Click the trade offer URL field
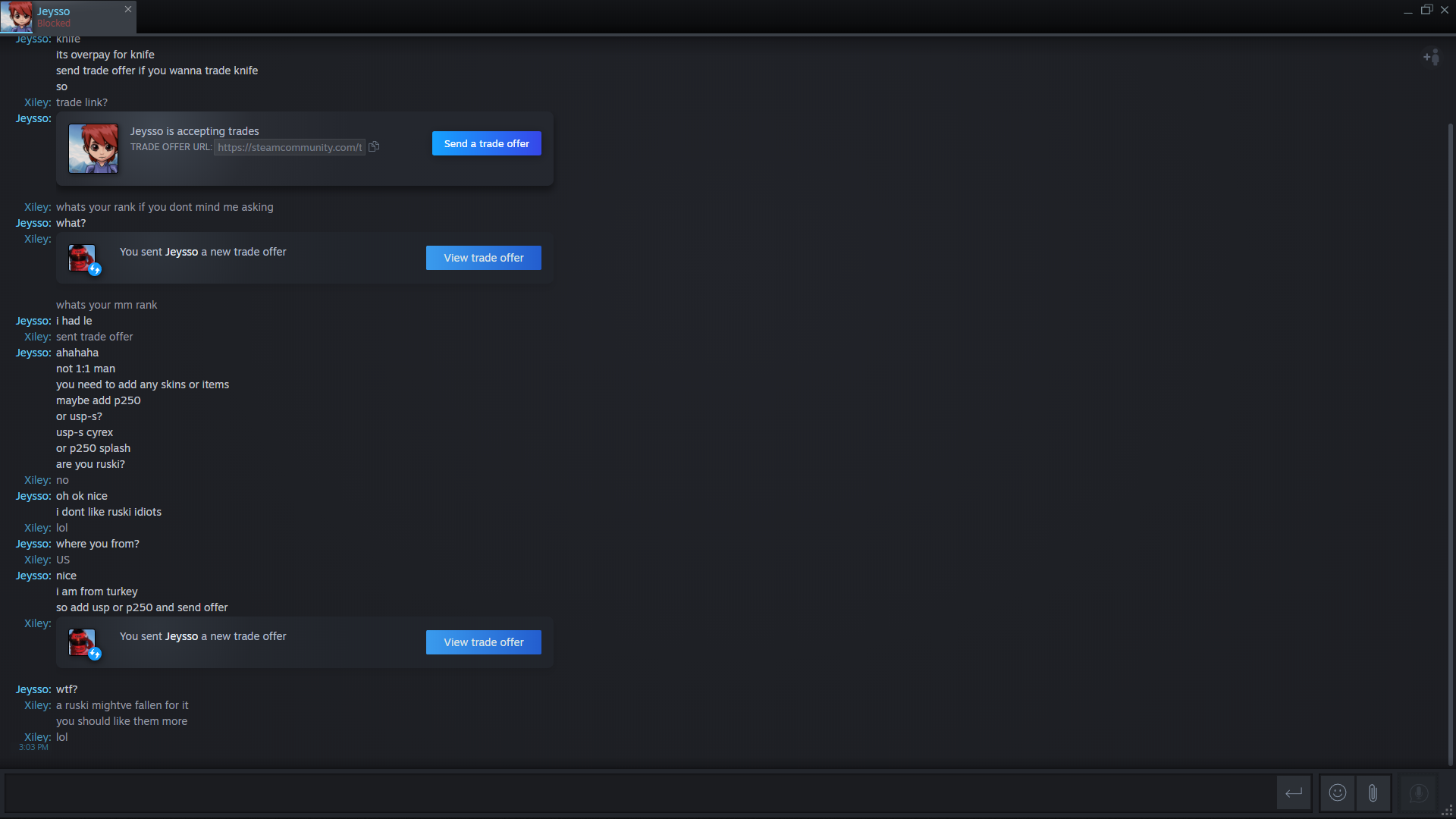This screenshot has height=819, width=1456. (289, 148)
